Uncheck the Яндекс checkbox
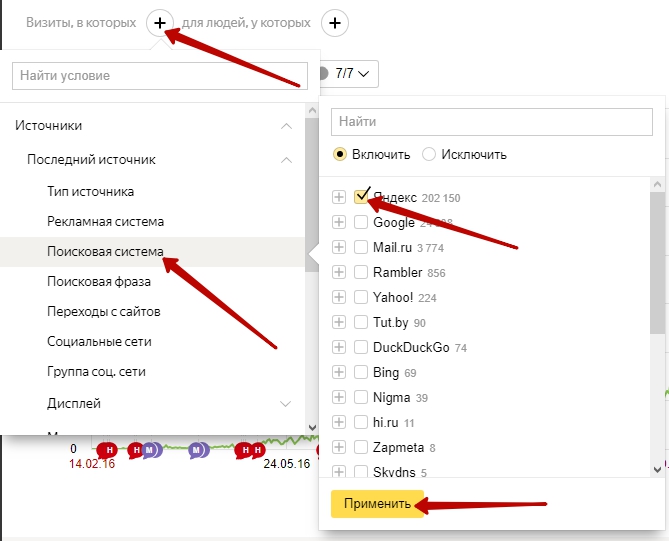The image size is (669, 541). [361, 197]
